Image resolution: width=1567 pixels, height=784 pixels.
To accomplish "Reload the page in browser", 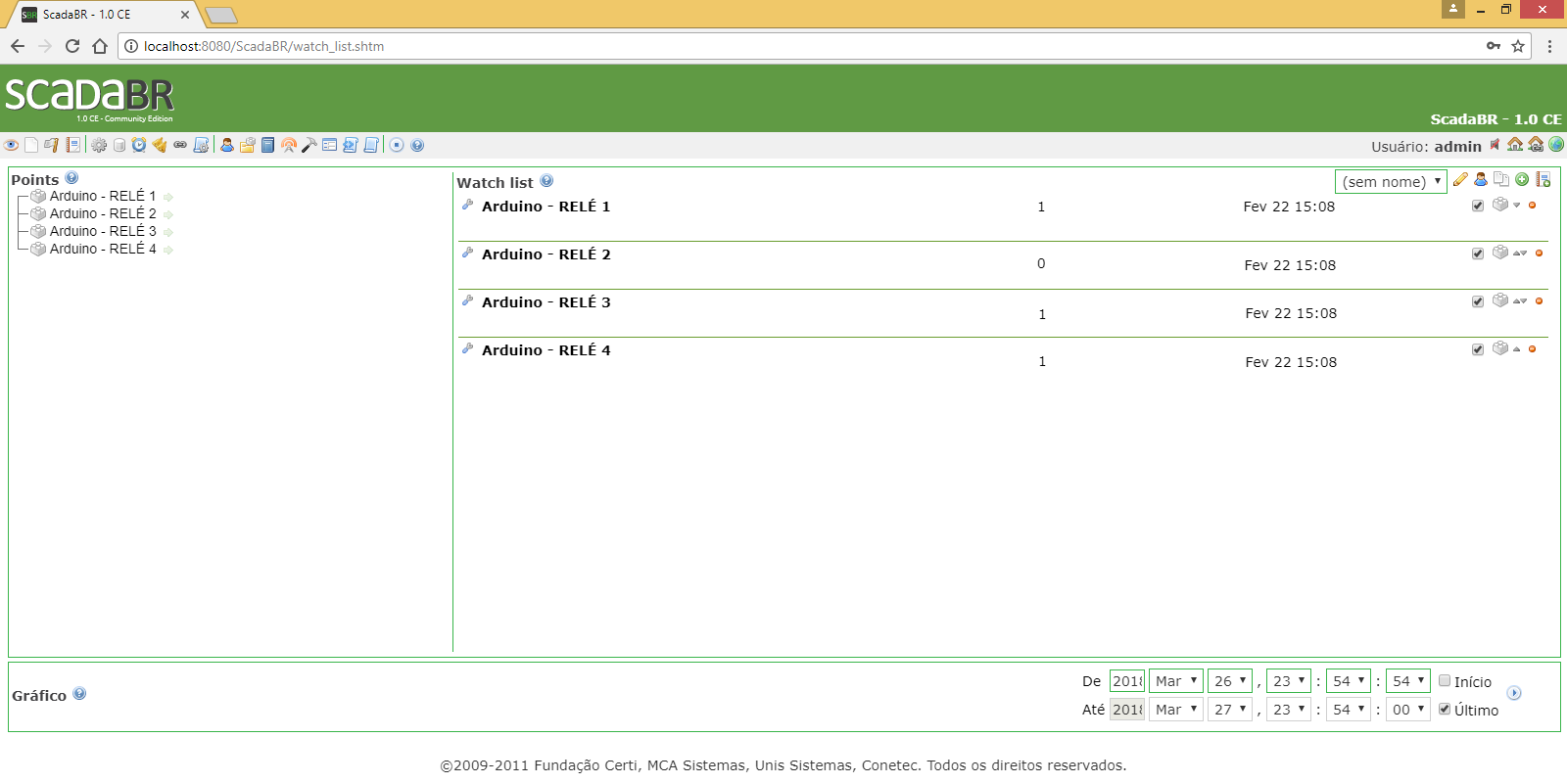I will tap(71, 46).
